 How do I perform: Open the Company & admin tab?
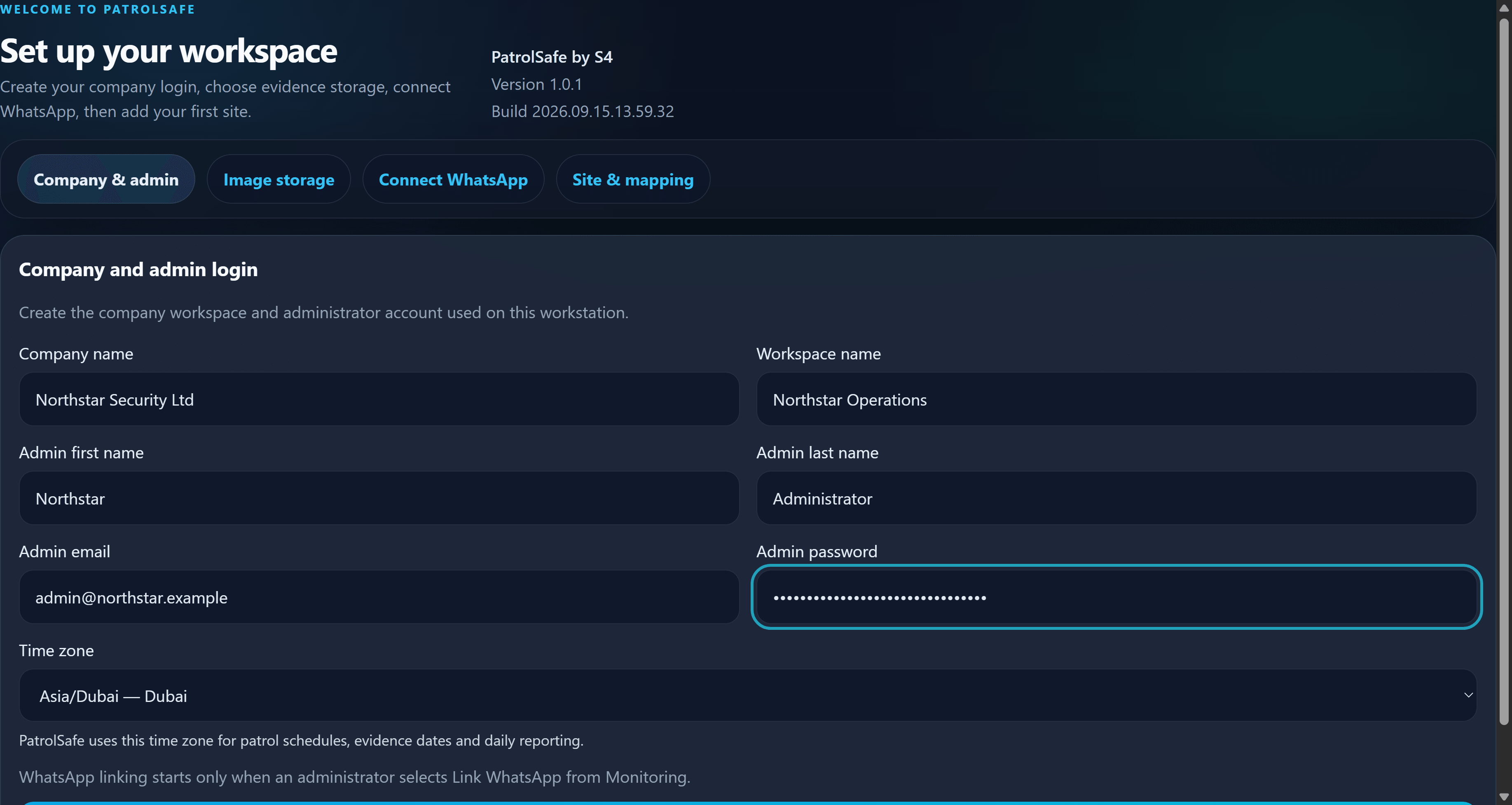pyautogui.click(x=105, y=179)
